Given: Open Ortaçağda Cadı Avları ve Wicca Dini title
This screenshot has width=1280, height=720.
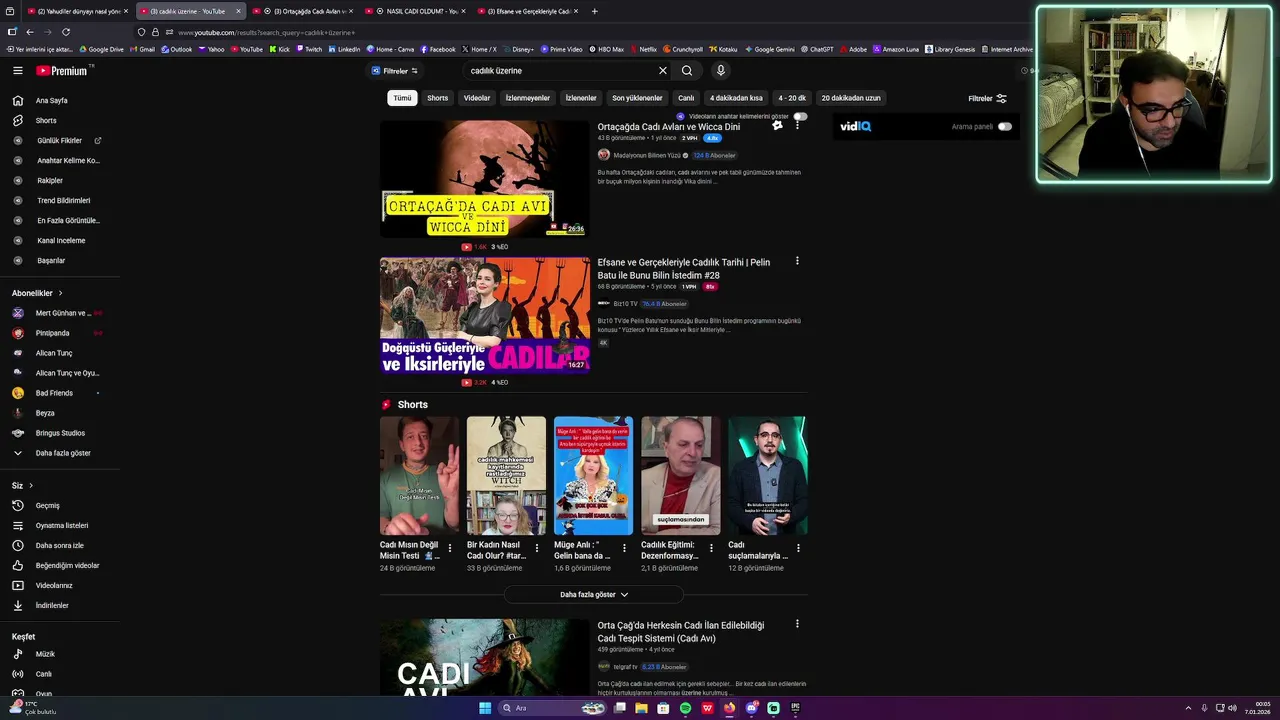Looking at the screenshot, I should pos(669,127).
